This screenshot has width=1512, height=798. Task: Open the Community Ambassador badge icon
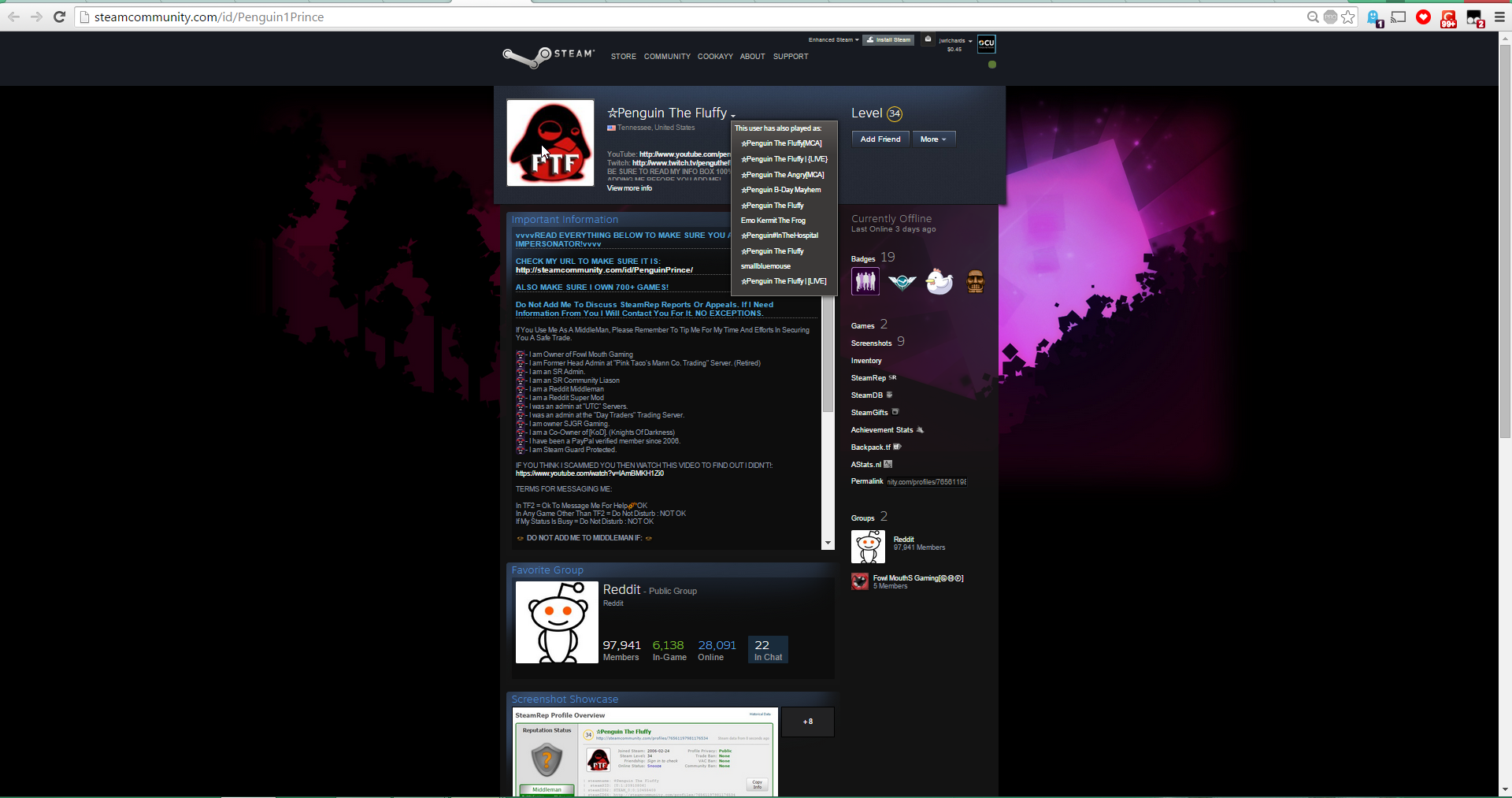865,281
